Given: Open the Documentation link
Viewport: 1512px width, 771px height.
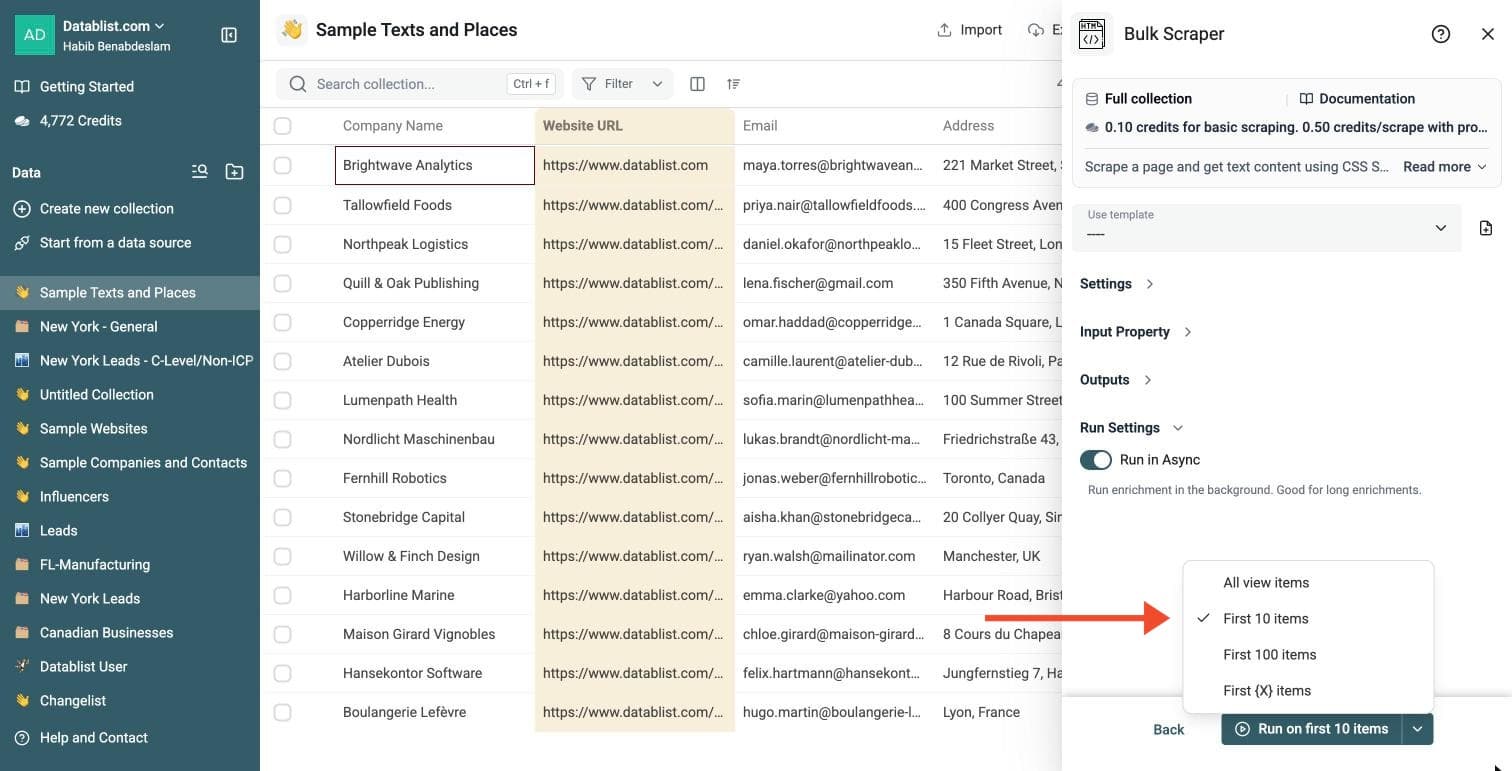Looking at the screenshot, I should (1357, 99).
